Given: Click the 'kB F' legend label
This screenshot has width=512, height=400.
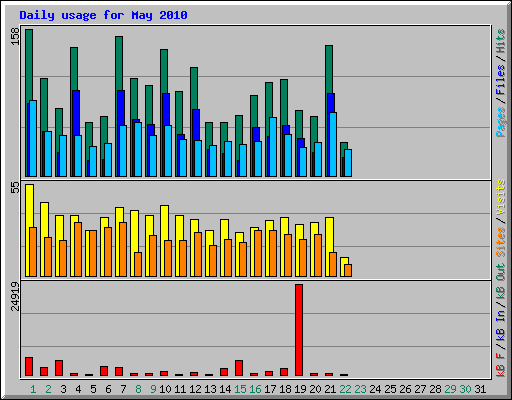Looking at the screenshot, I should [501, 365].
